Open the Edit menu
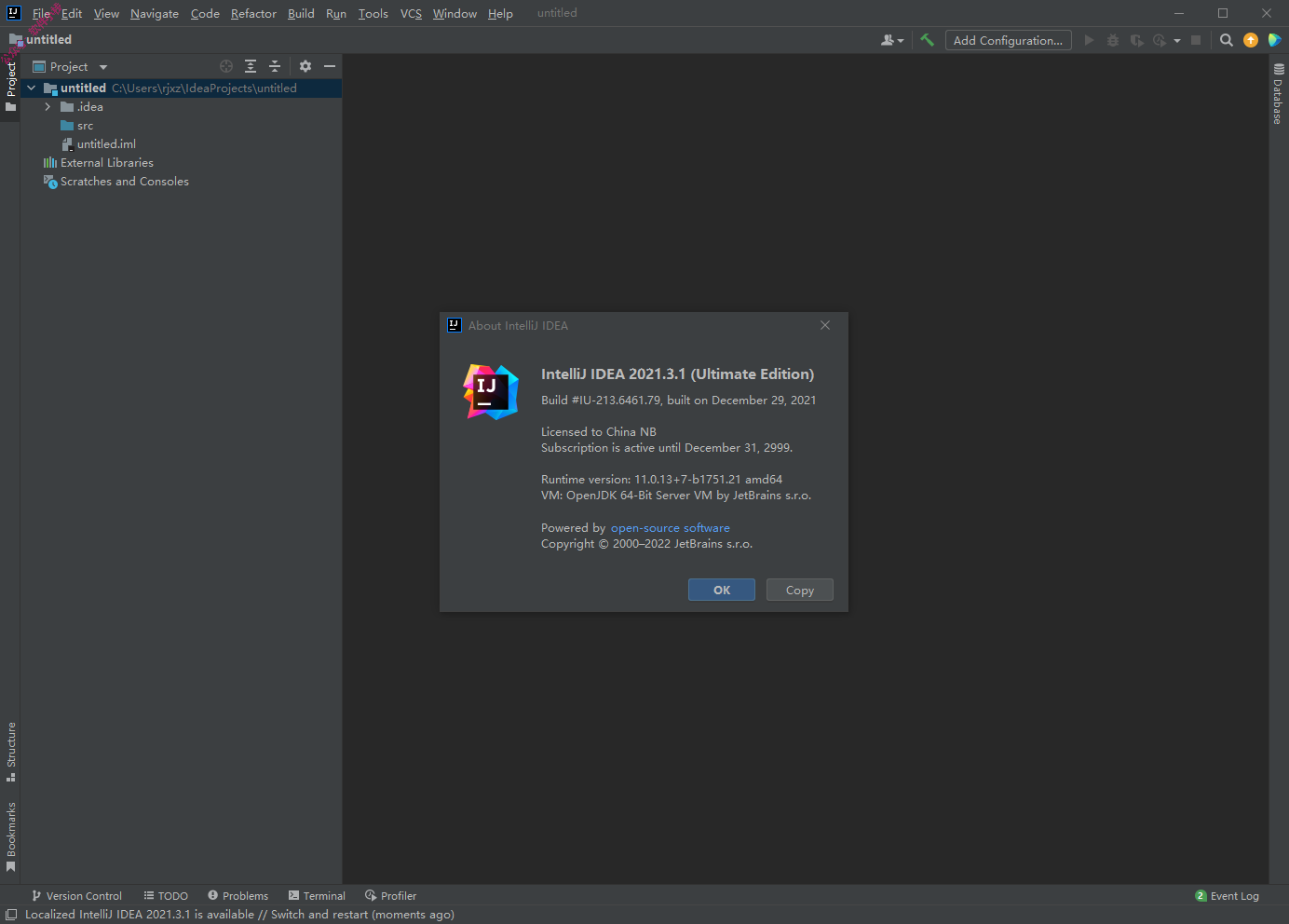The image size is (1289, 924). click(x=72, y=13)
